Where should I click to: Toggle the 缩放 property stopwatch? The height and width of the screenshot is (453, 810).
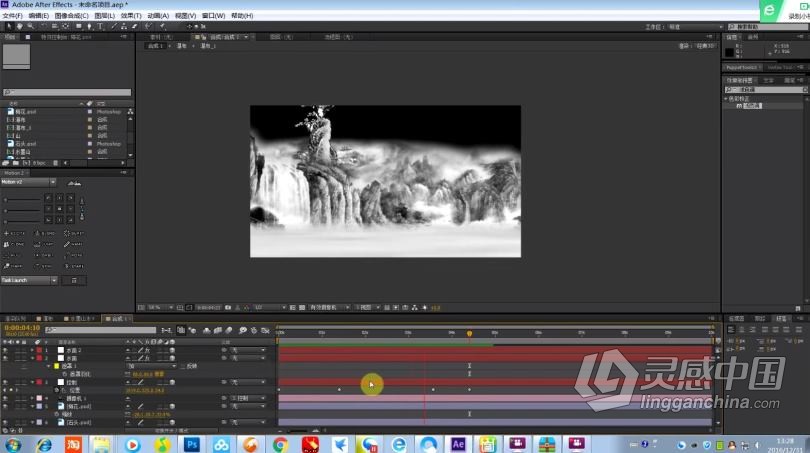(56, 414)
